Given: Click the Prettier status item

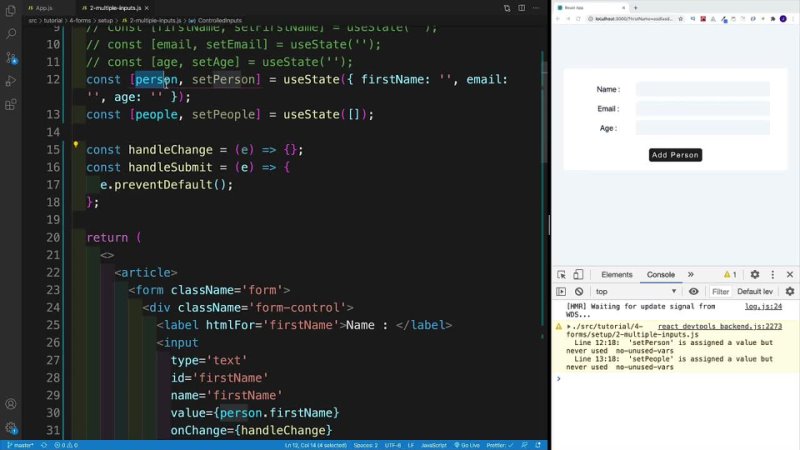Looking at the screenshot, I should [x=500, y=445].
